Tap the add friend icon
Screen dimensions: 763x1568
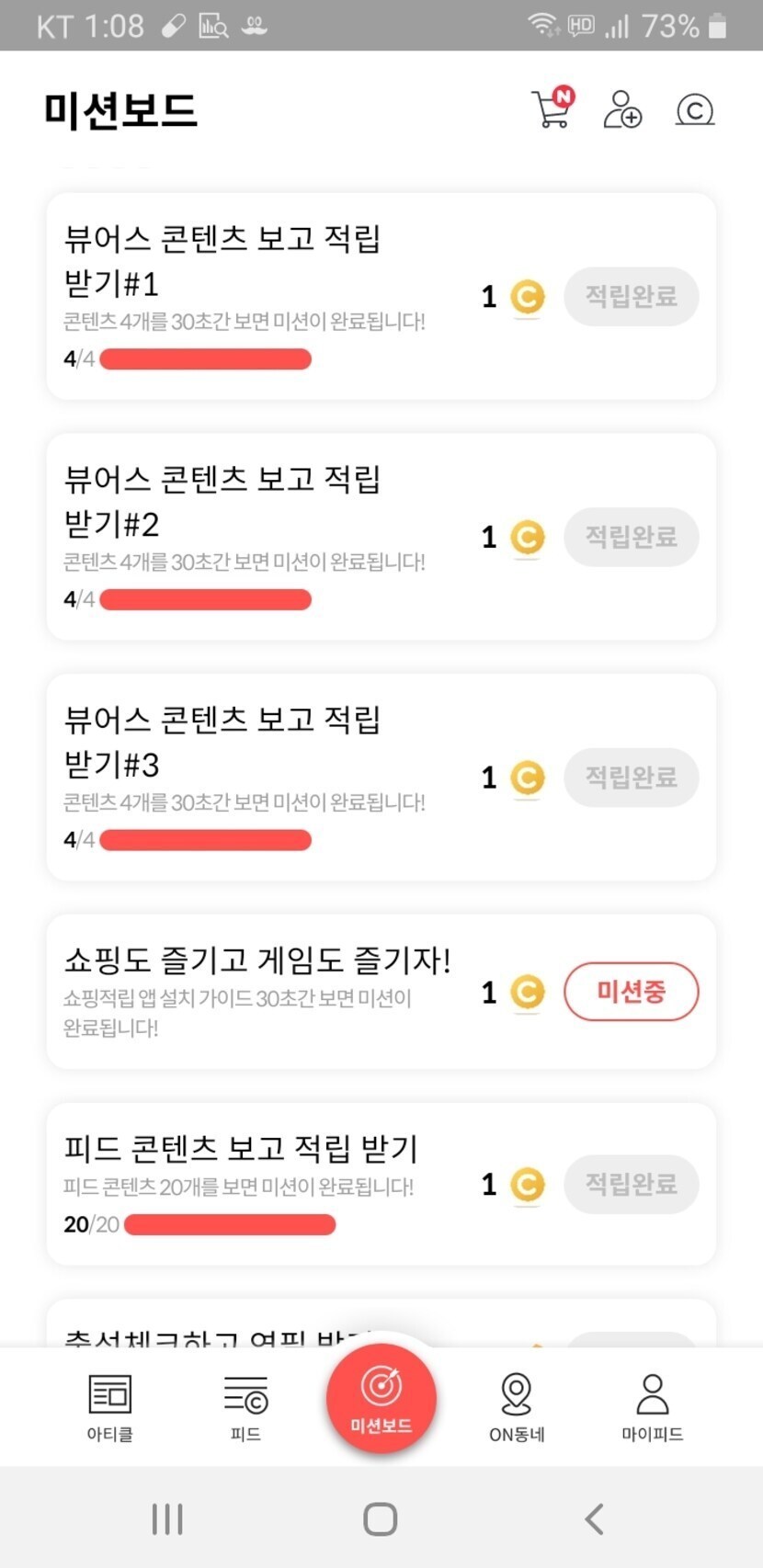(x=621, y=109)
